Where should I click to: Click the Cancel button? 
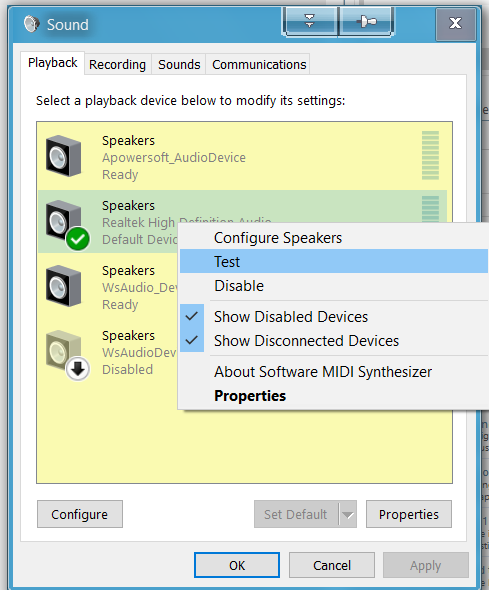(x=332, y=565)
